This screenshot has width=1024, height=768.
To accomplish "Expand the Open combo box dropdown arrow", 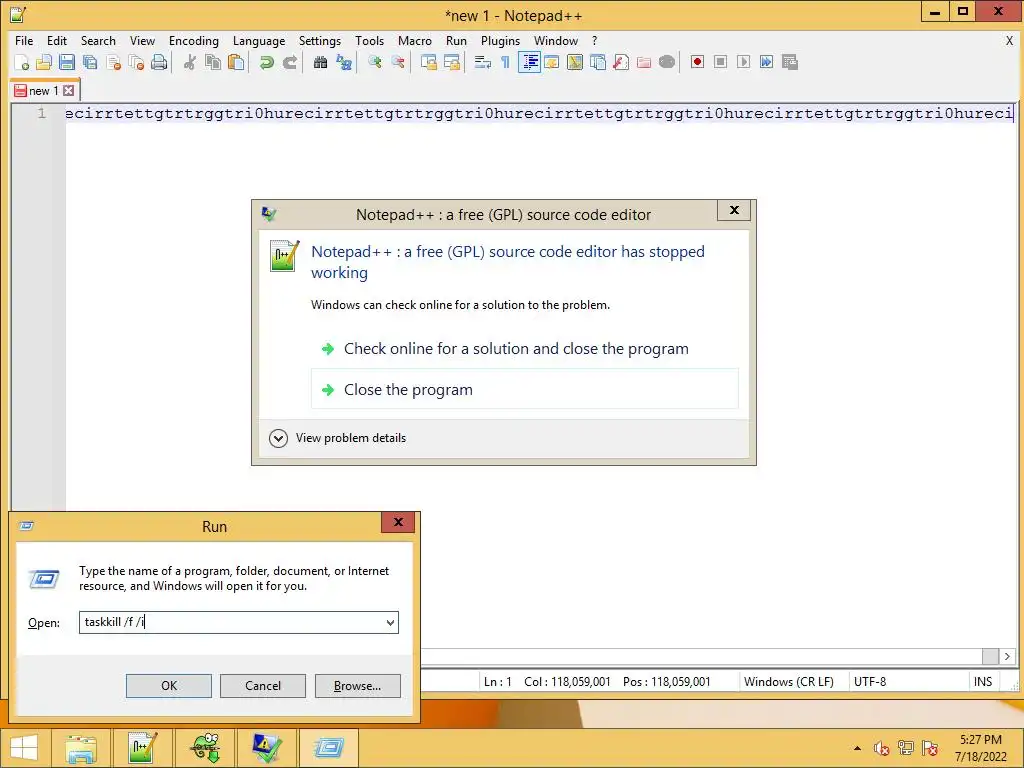I will click(x=390, y=623).
